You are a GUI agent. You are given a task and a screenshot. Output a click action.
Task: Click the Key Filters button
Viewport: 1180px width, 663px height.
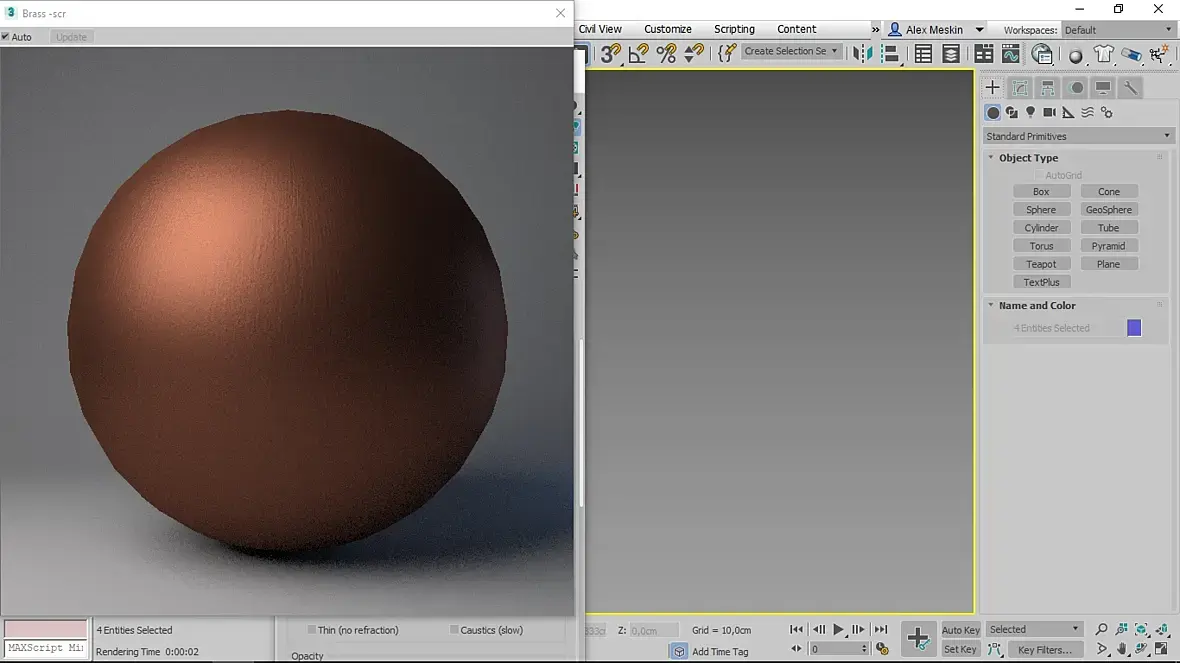[1045, 650]
